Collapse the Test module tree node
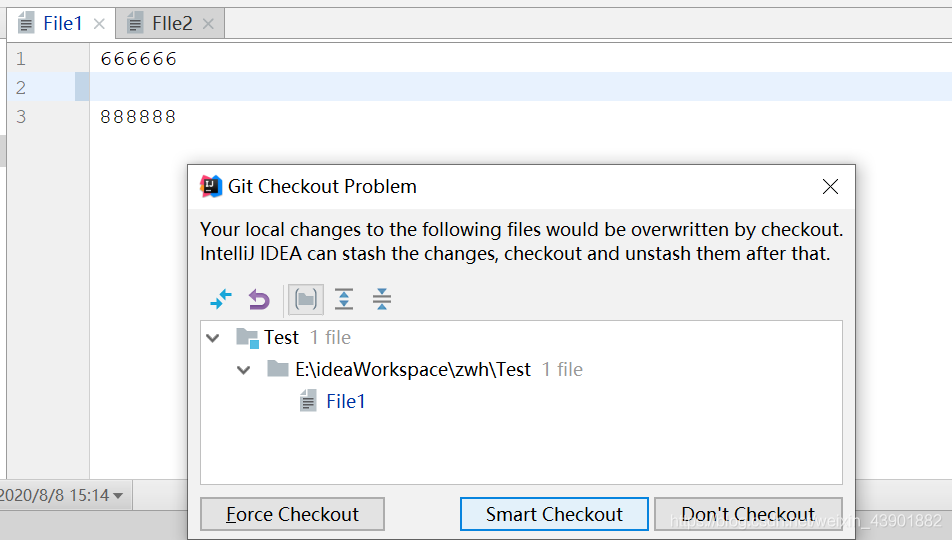 (x=213, y=338)
